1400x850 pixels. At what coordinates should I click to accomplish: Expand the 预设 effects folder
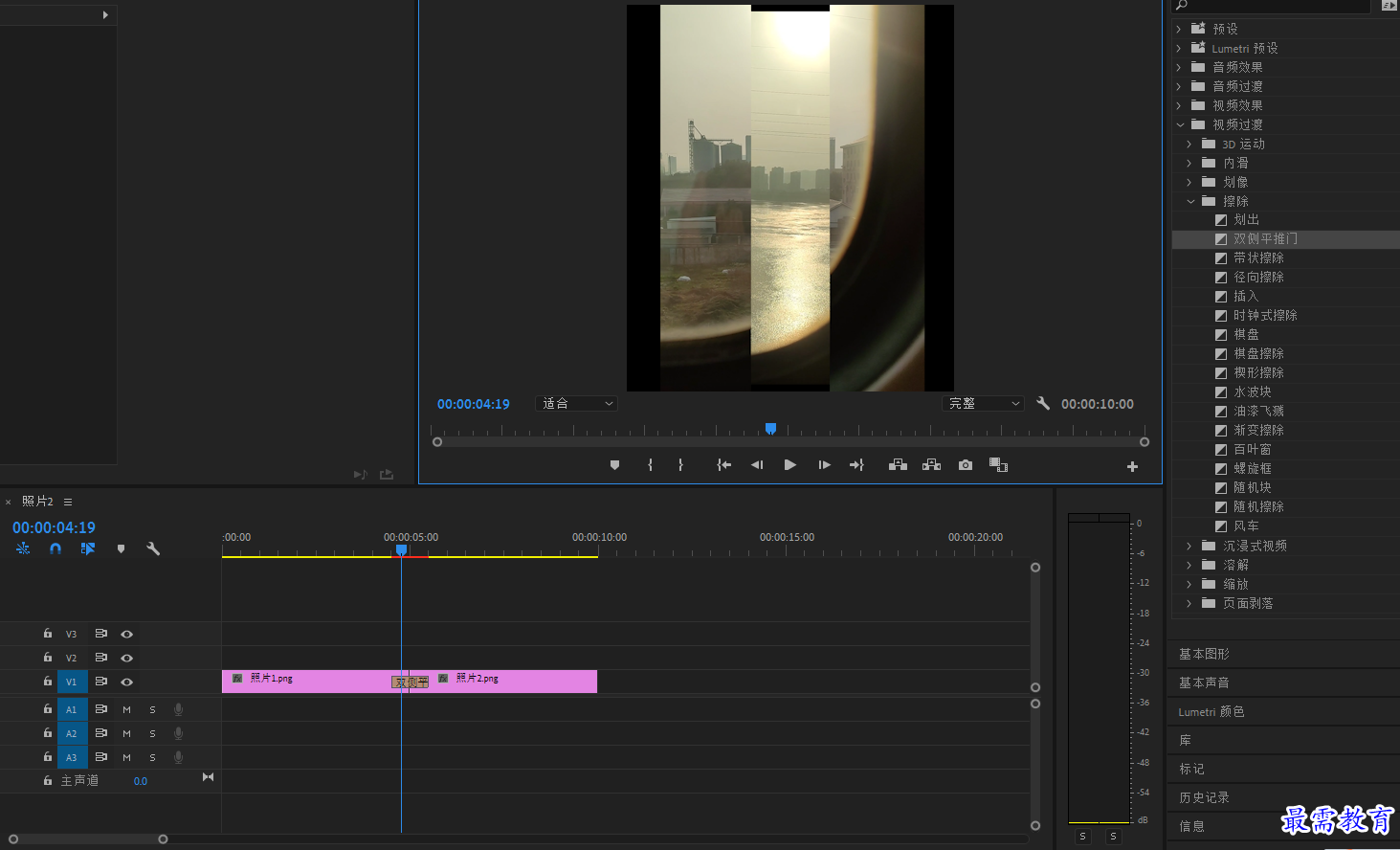tap(1179, 29)
